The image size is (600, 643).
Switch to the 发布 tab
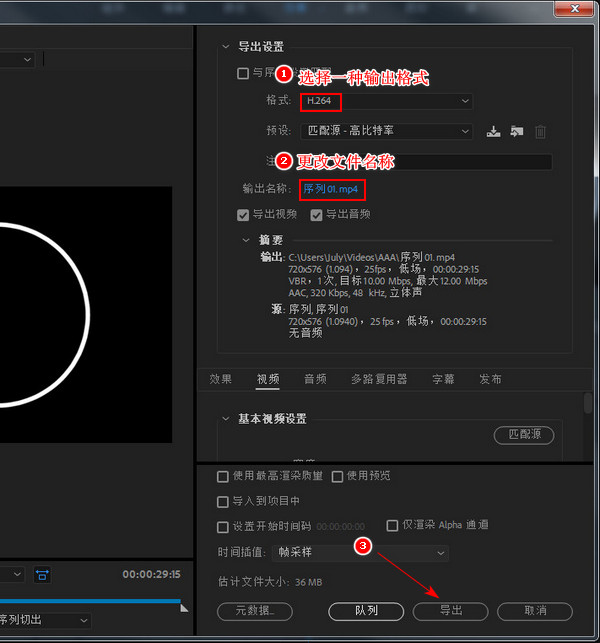click(490, 379)
